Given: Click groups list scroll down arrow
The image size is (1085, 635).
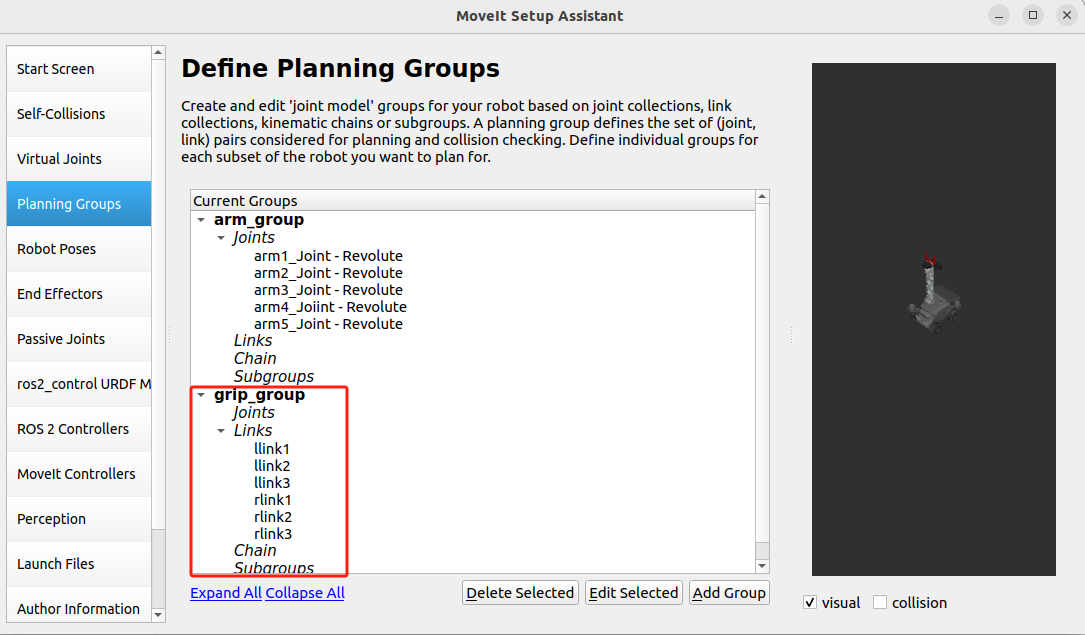Looking at the screenshot, I should pyautogui.click(x=762, y=566).
